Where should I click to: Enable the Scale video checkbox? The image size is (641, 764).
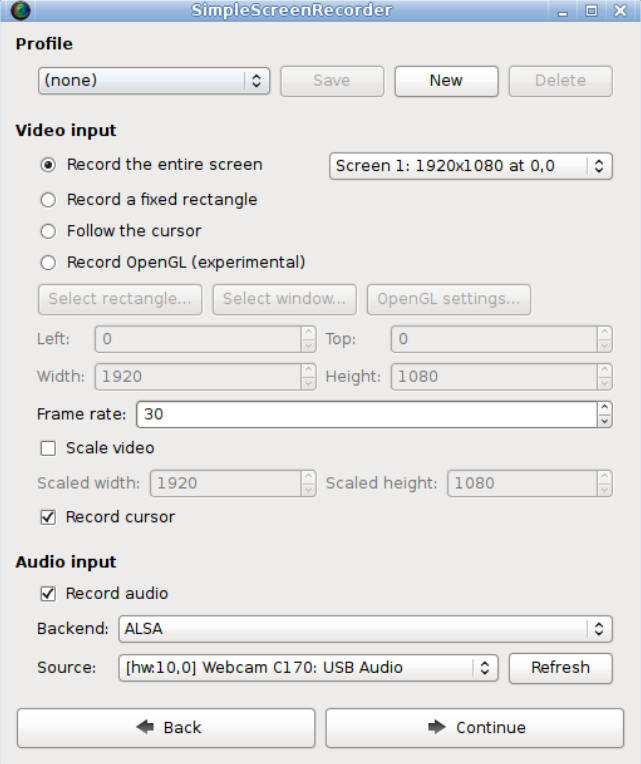(x=48, y=448)
